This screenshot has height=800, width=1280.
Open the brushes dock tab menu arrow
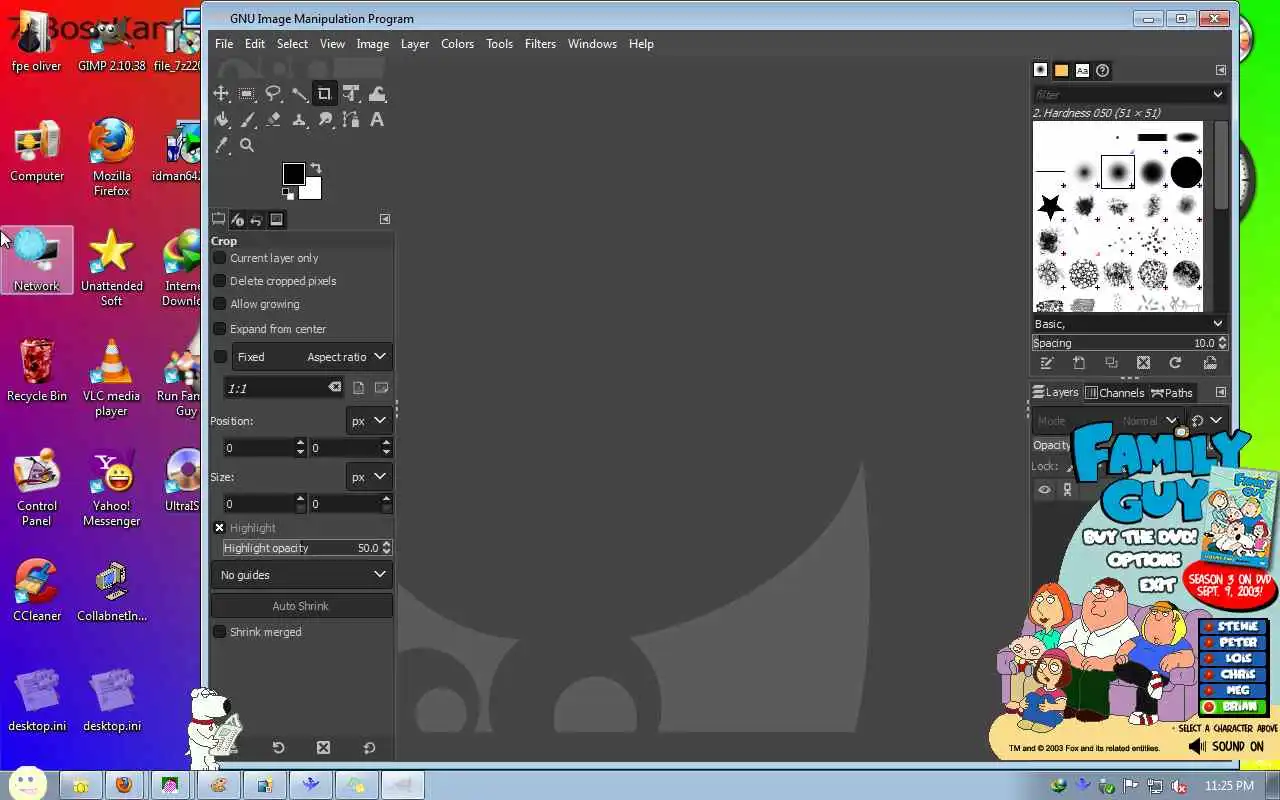pos(1221,70)
